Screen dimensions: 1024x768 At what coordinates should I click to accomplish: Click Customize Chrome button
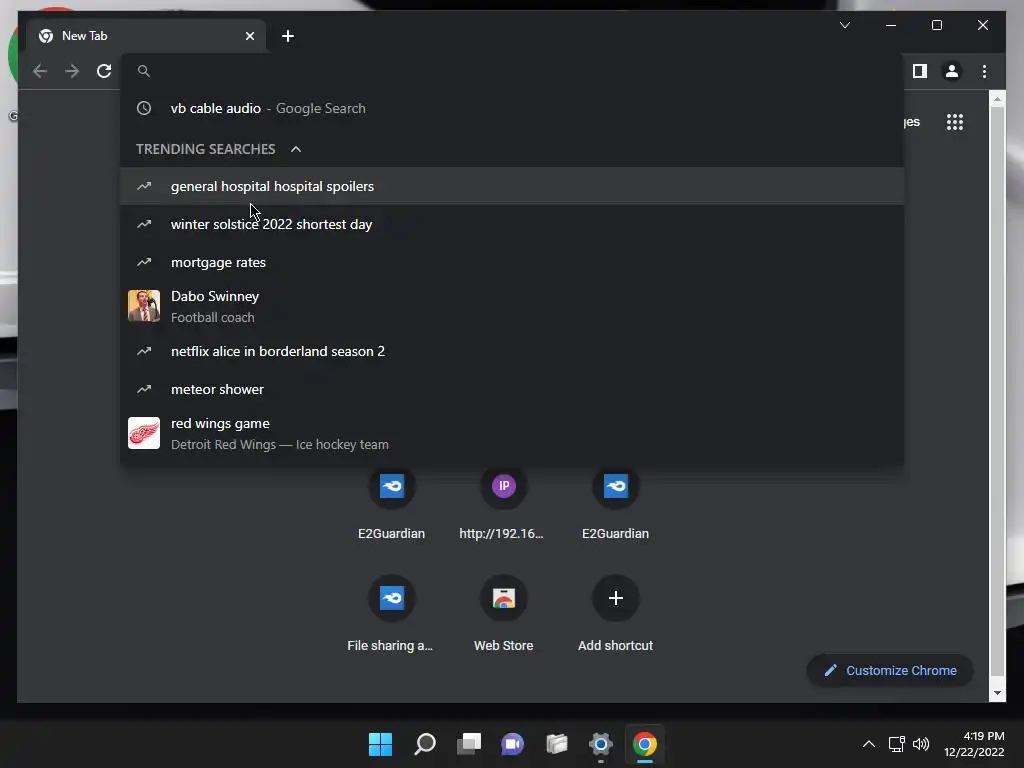[889, 671]
